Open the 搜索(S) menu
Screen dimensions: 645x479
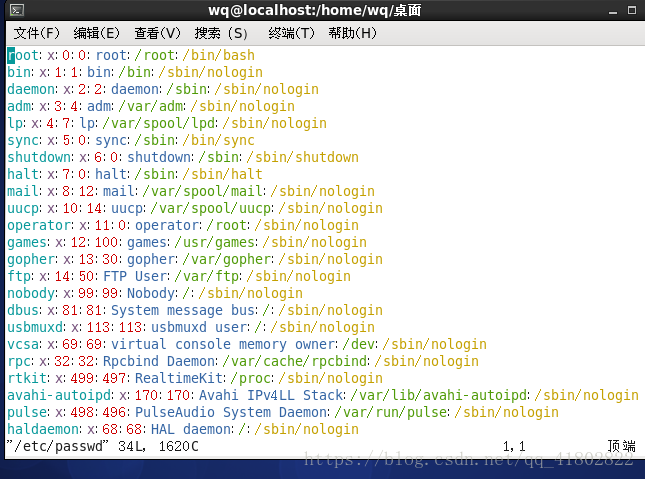pyautogui.click(x=221, y=33)
